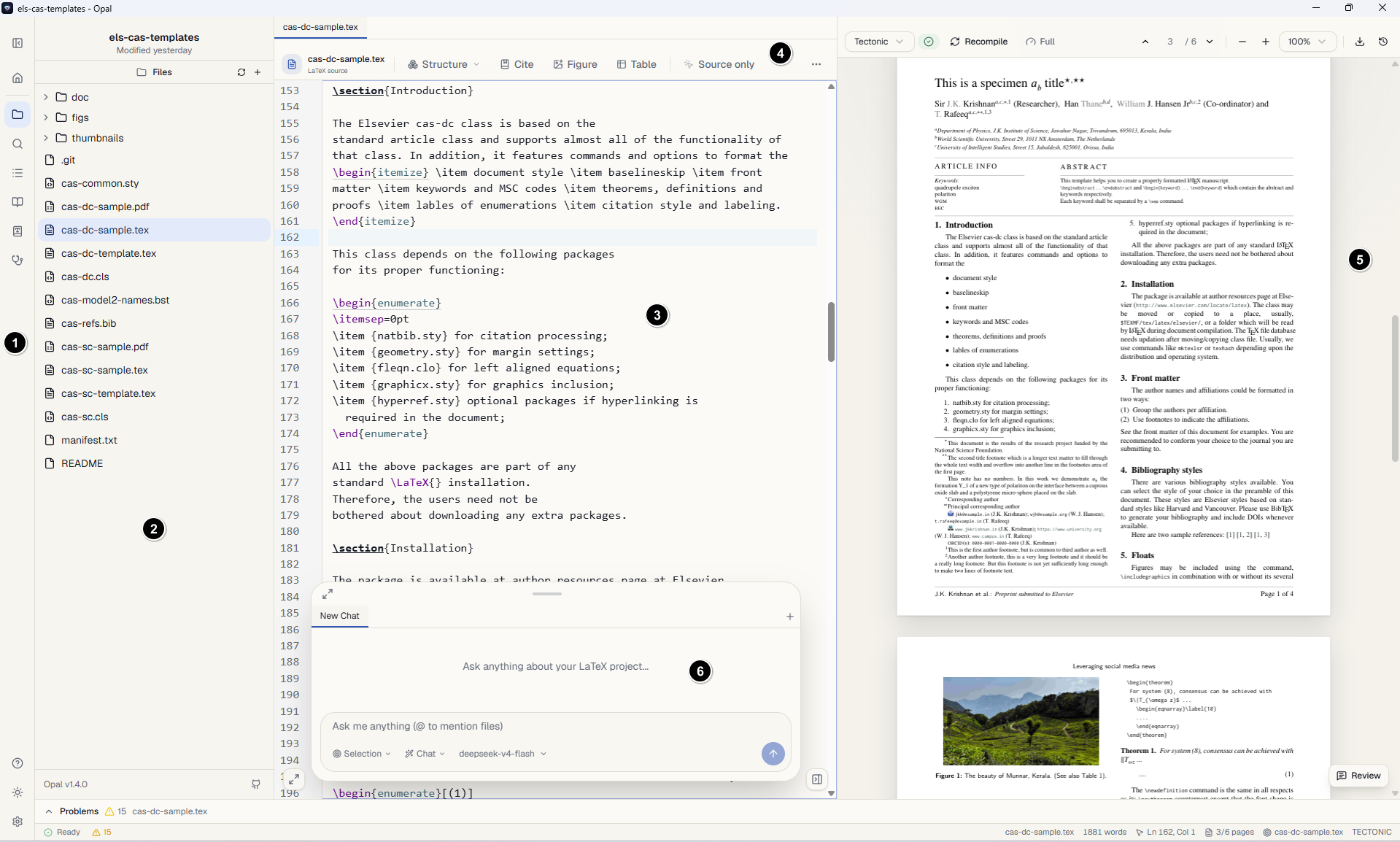Go to next PDF page
Image resolution: width=1400 pixels, height=842 pixels.
pos(1210,42)
